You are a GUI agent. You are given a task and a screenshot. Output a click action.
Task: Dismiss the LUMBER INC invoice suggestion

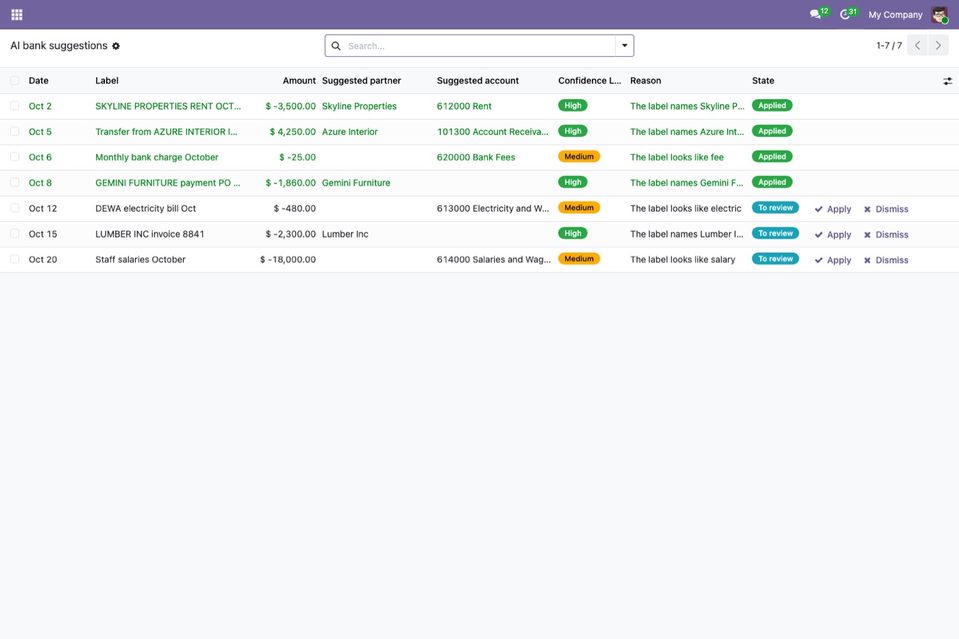pyautogui.click(x=886, y=235)
